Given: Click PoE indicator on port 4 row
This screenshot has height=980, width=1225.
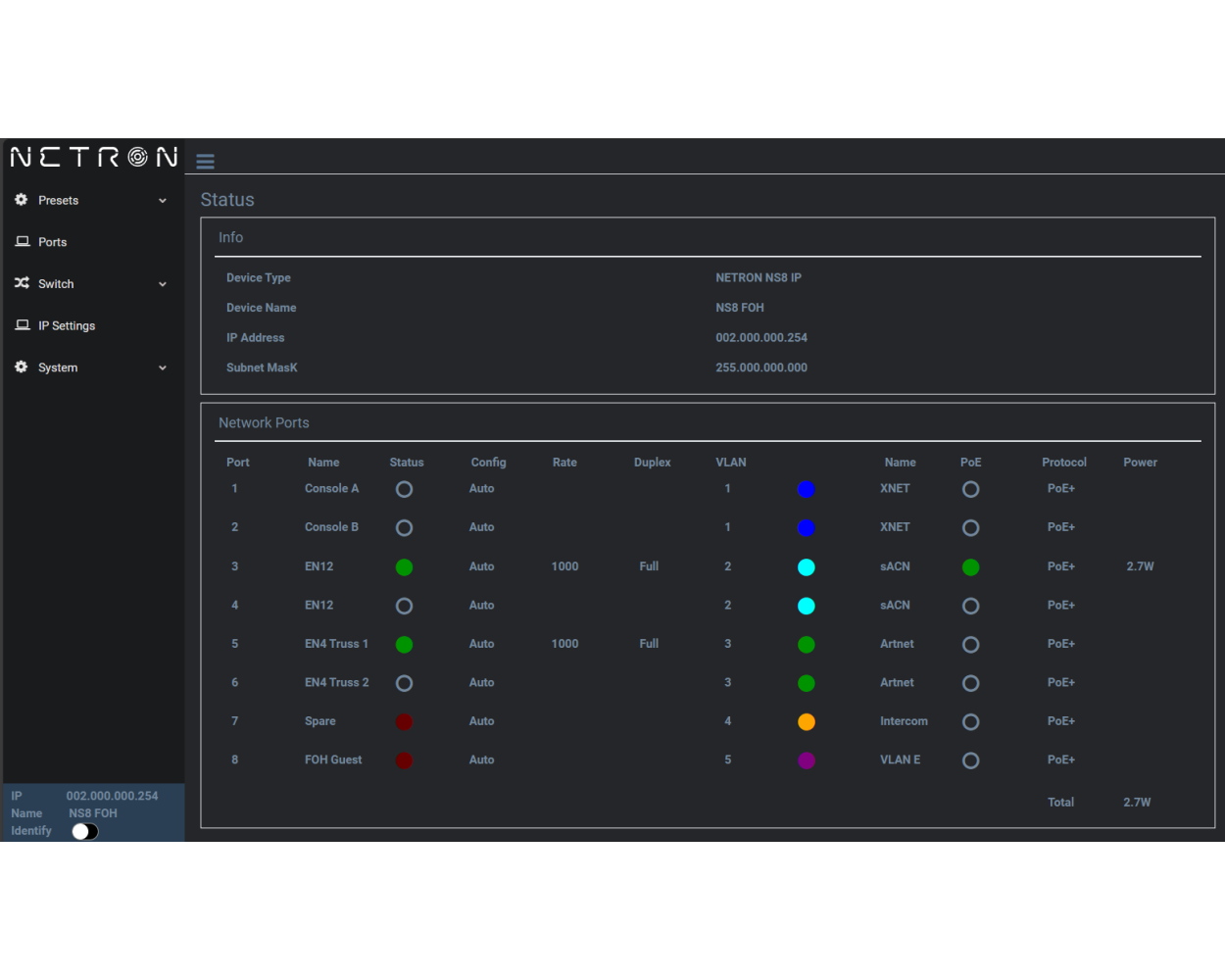Looking at the screenshot, I should click(970, 606).
